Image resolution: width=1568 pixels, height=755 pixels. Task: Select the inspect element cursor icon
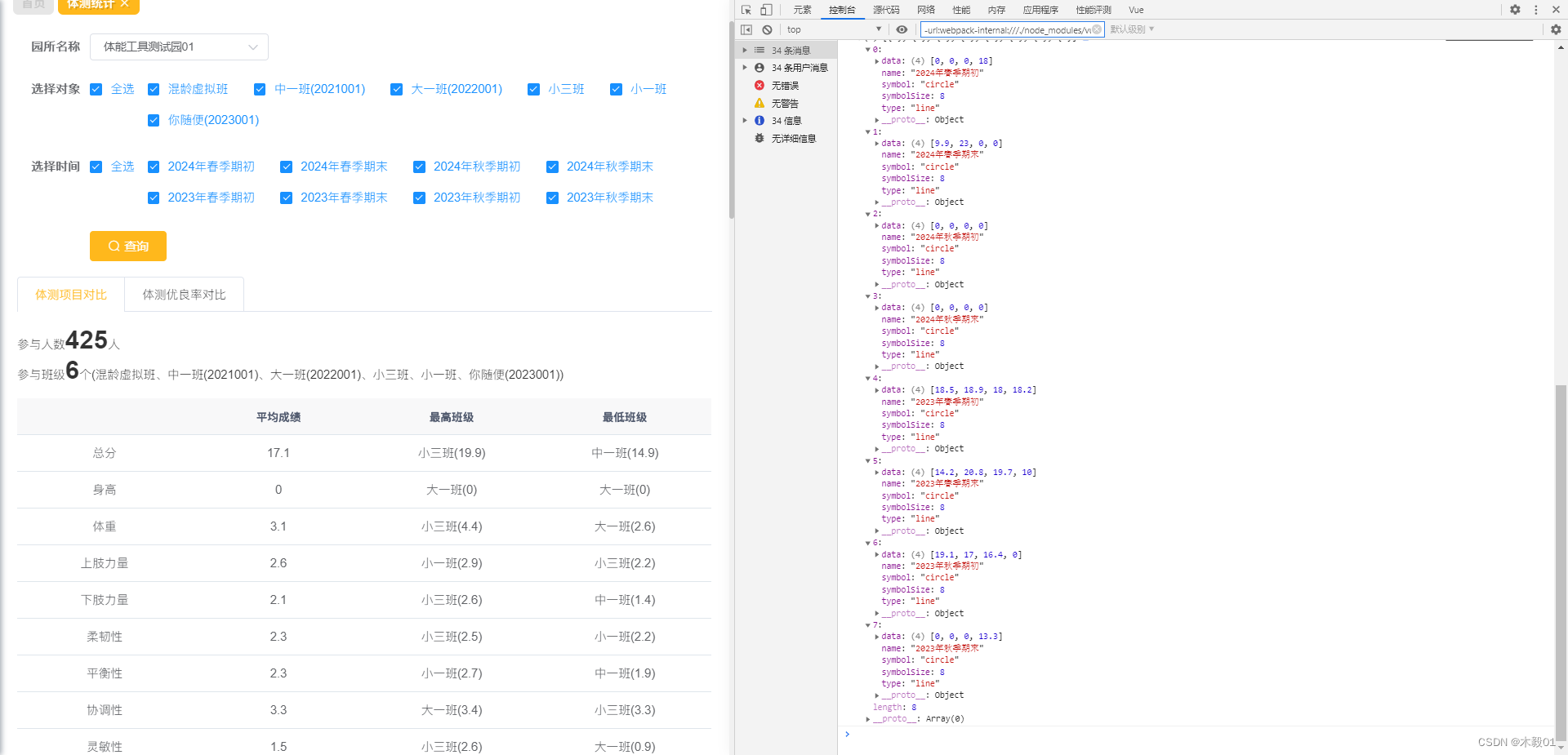[745, 9]
